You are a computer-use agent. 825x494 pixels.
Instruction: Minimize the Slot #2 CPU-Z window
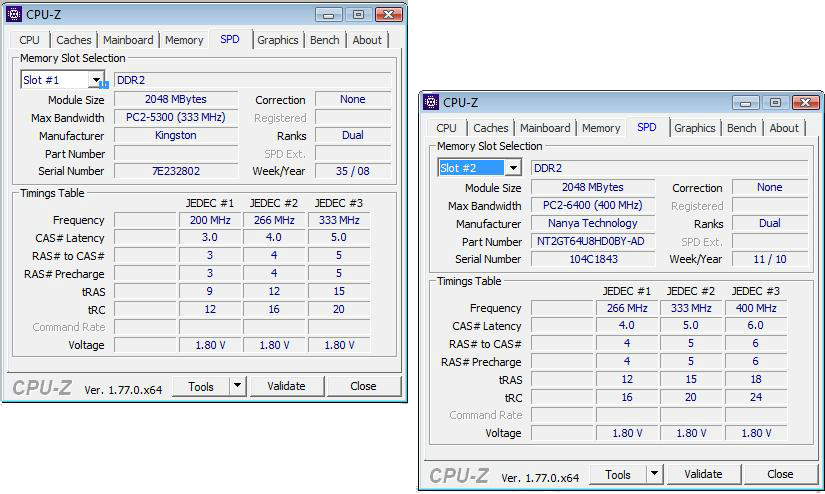746,103
